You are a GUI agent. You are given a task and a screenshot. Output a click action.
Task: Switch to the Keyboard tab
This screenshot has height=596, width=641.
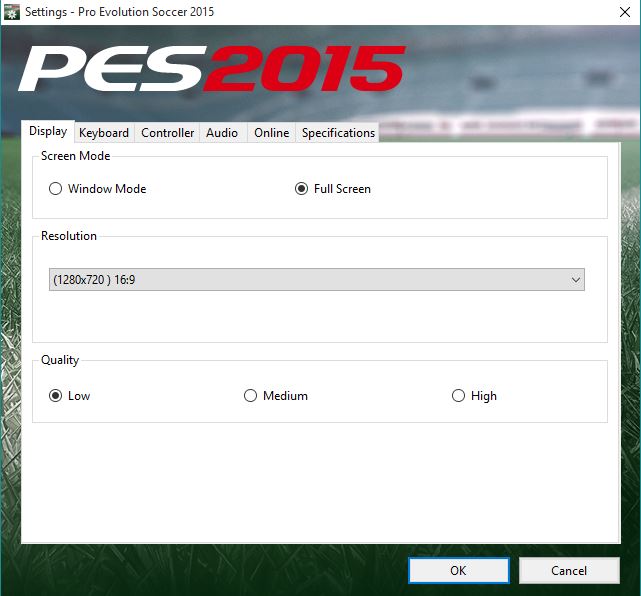tap(104, 133)
